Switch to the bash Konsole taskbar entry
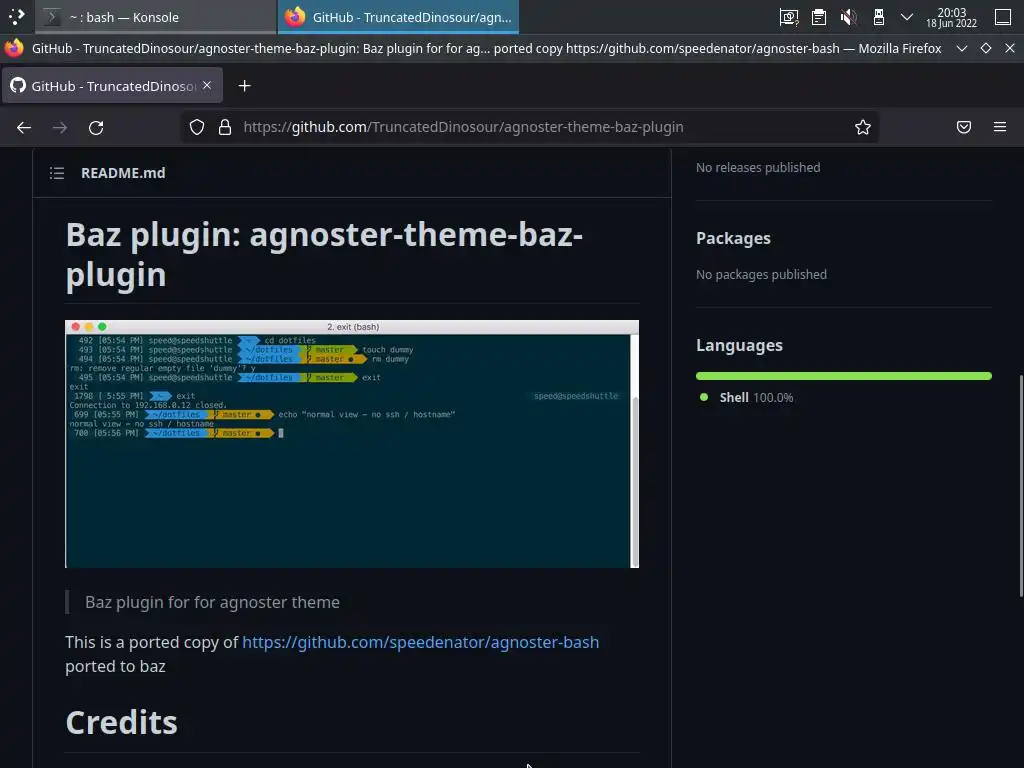The width and height of the screenshot is (1024, 768). coord(156,17)
